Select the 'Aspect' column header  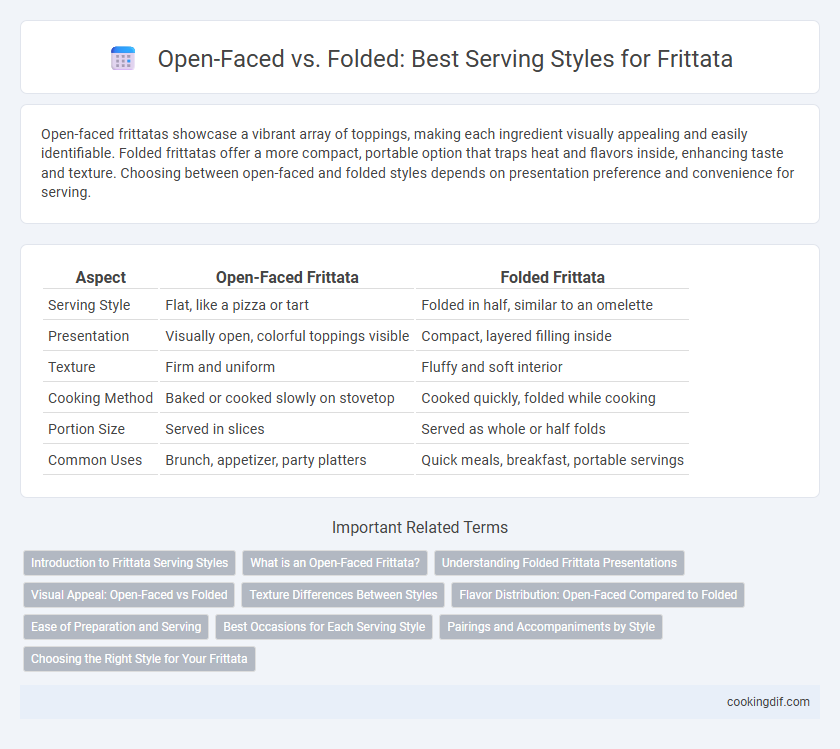[101, 277]
